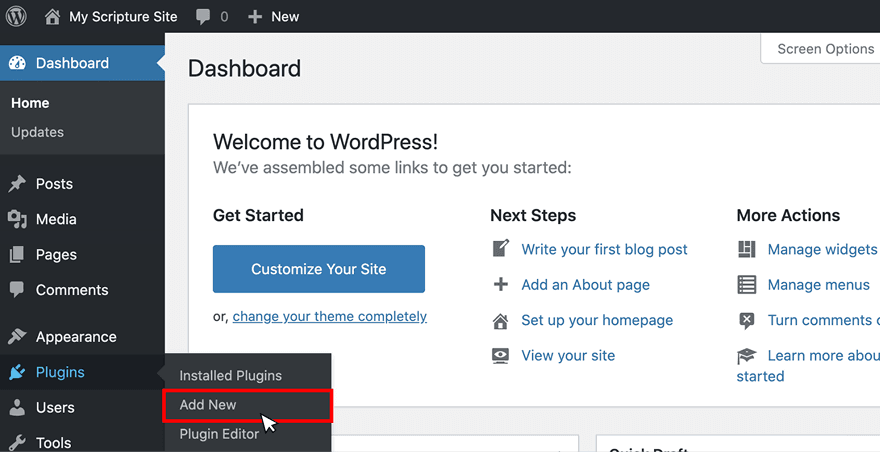Click the monitor icon beside View your site

[x=501, y=355]
